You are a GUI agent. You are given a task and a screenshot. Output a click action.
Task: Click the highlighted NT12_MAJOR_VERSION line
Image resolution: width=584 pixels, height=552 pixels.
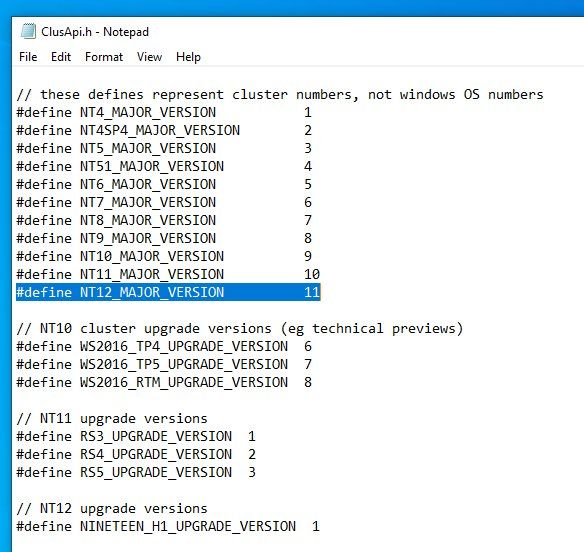168,292
